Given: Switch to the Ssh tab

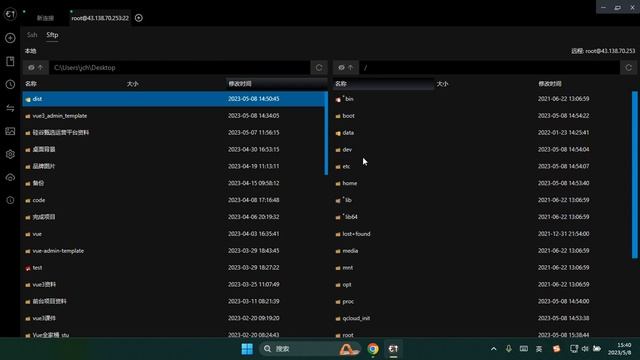Looking at the screenshot, I should click(32, 35).
